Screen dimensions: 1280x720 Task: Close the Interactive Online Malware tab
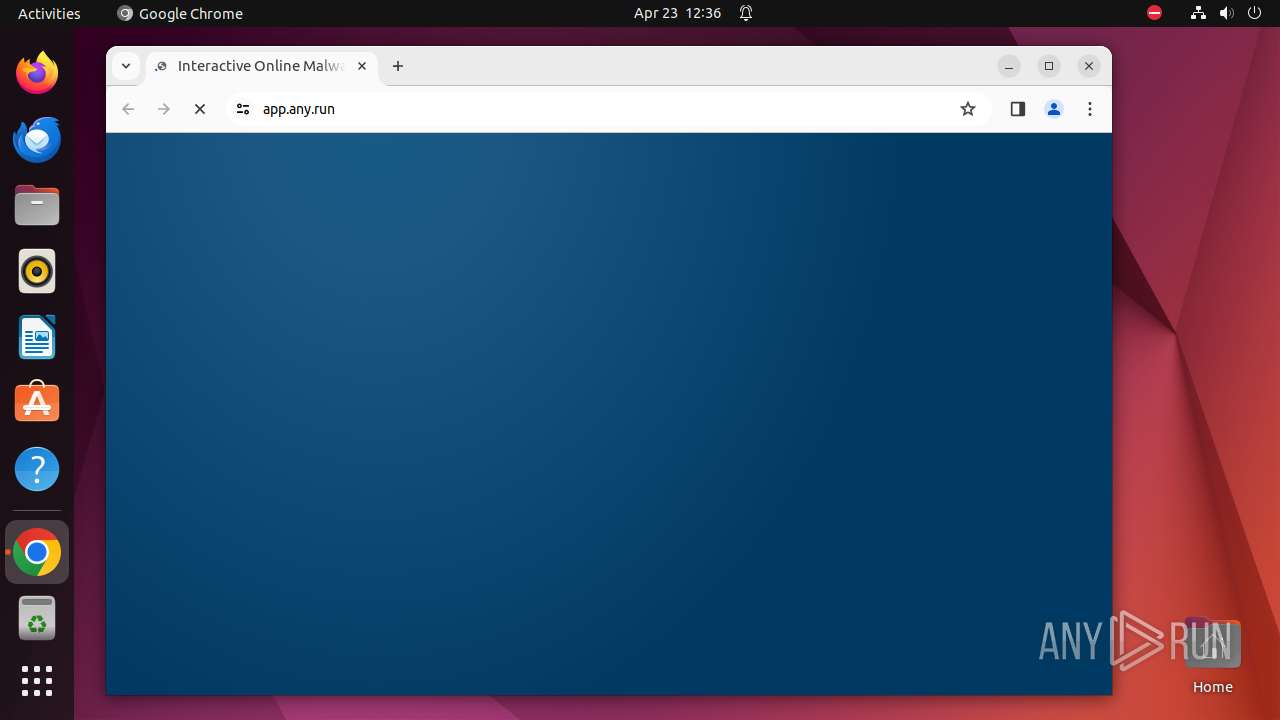[x=362, y=66]
